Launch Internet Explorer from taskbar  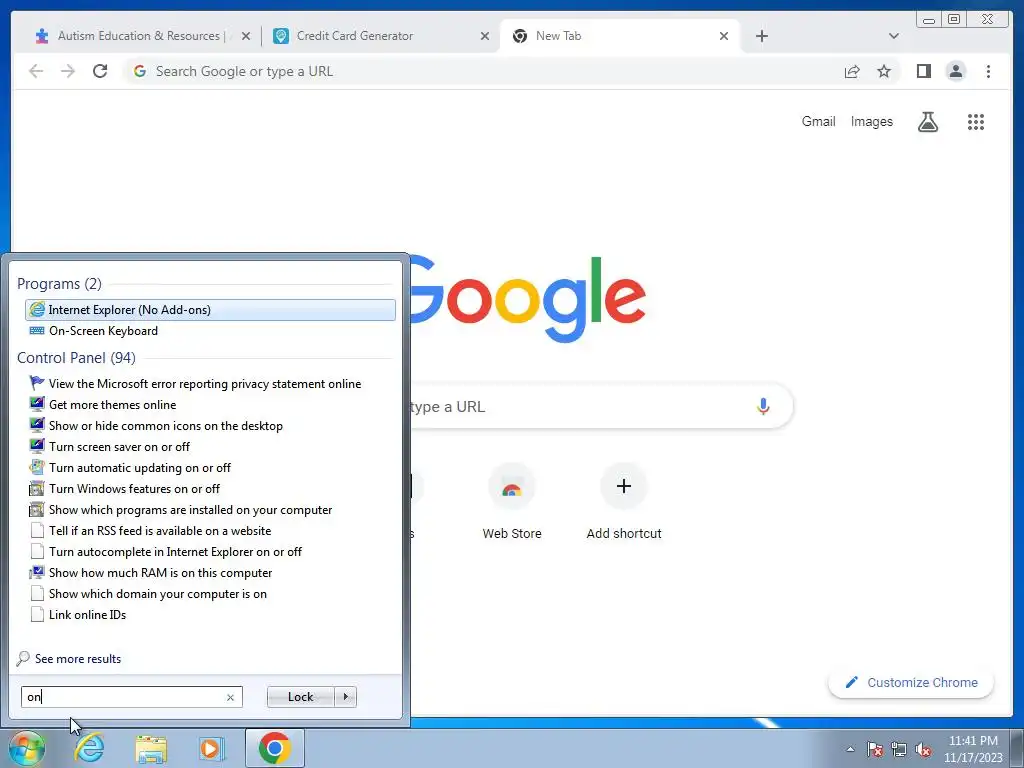(89, 748)
